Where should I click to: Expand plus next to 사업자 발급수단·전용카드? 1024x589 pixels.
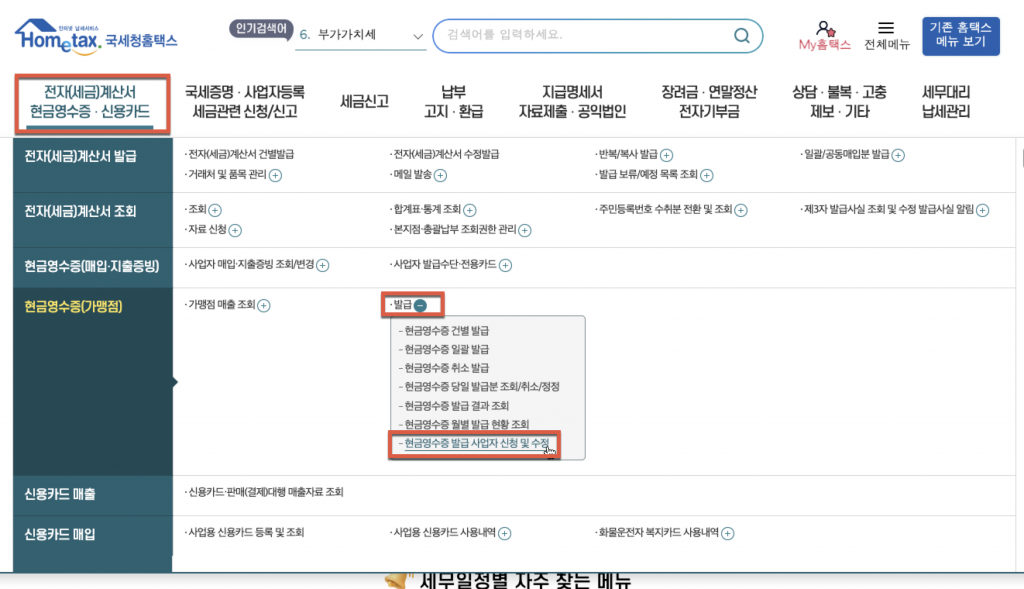click(x=505, y=265)
